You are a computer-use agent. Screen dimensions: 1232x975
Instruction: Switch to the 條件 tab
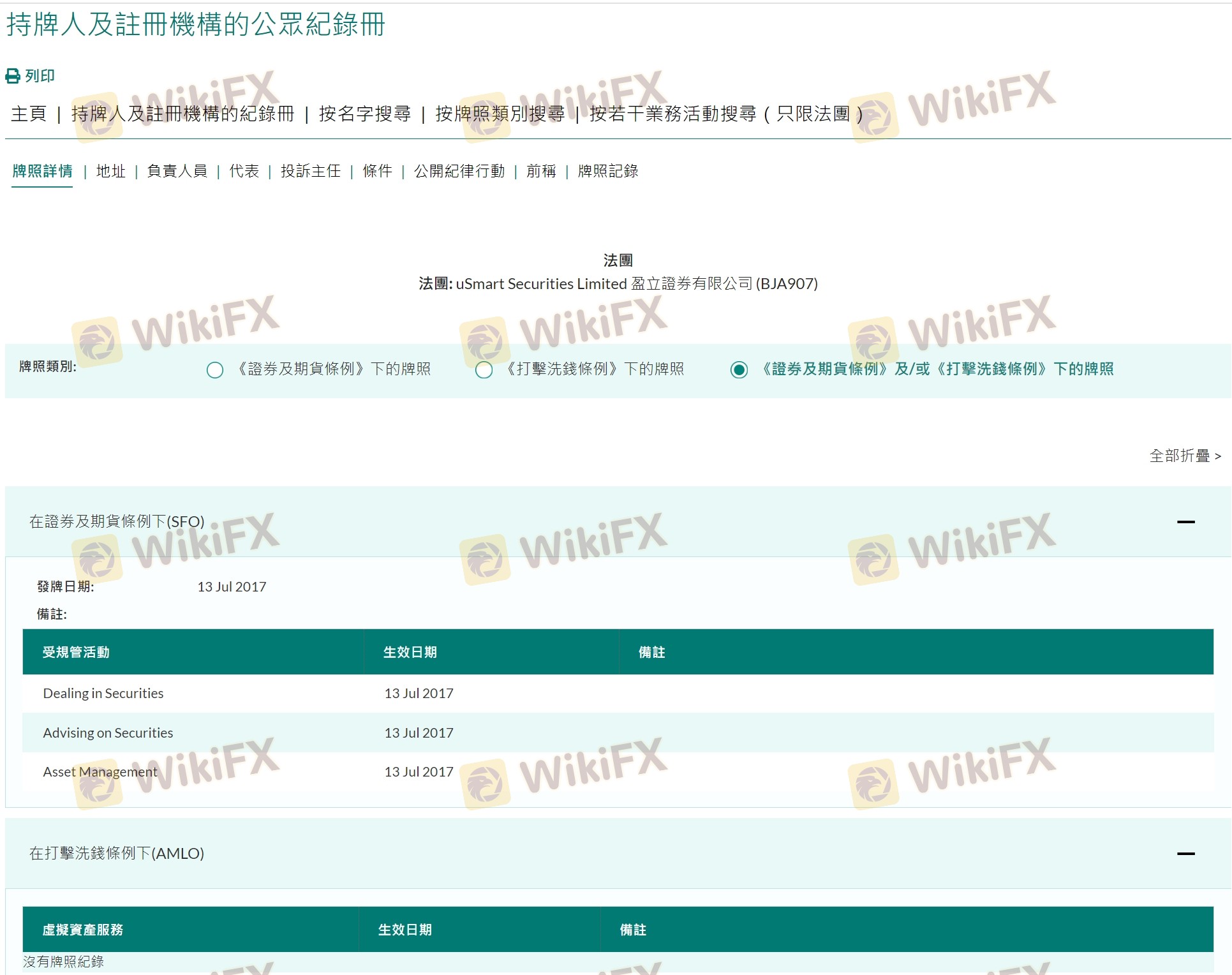click(x=378, y=171)
